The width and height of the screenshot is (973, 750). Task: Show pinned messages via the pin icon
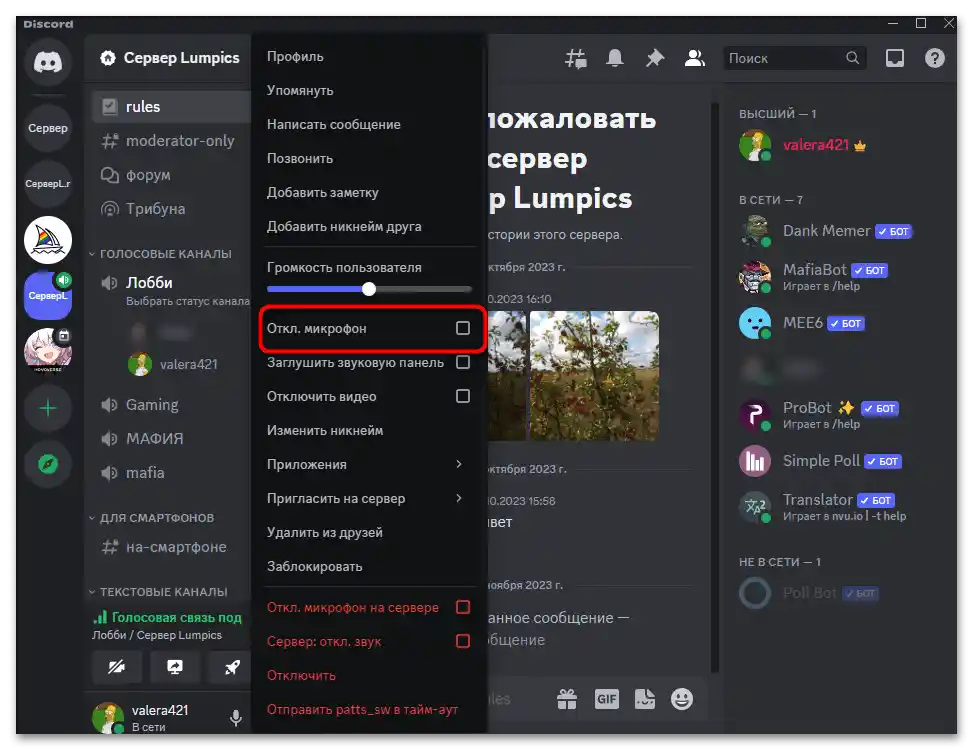pyautogui.click(x=655, y=58)
